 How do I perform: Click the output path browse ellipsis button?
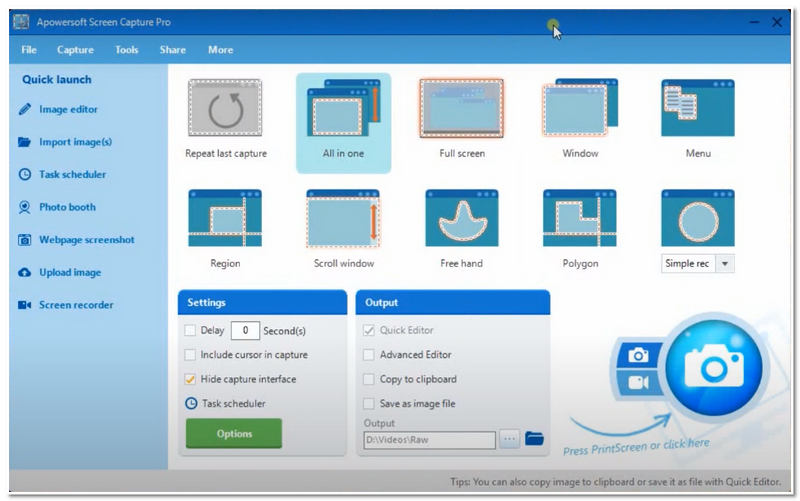(x=510, y=439)
